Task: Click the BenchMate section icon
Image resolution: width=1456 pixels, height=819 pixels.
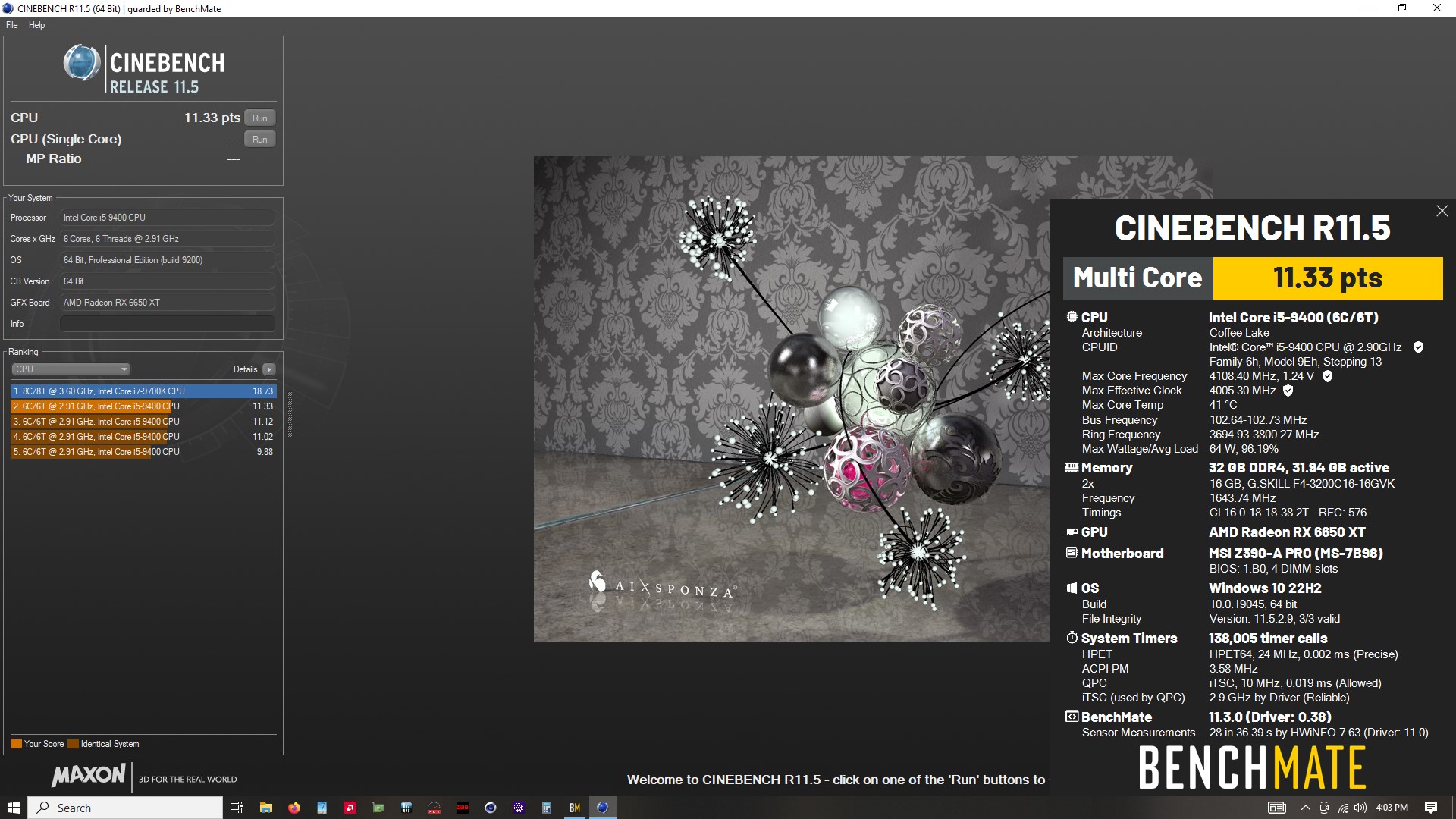Action: [x=1072, y=717]
